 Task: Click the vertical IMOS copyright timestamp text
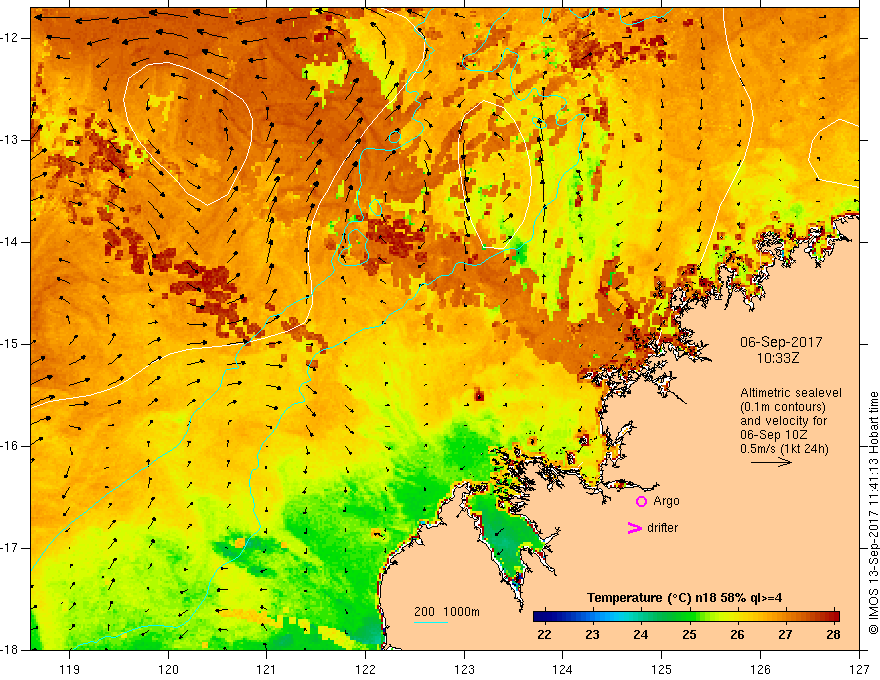(873, 513)
